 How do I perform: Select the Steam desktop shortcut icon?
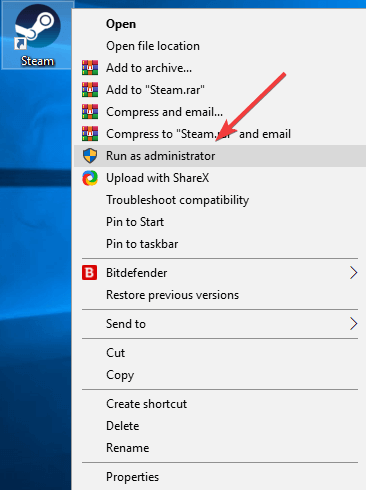[x=37, y=35]
